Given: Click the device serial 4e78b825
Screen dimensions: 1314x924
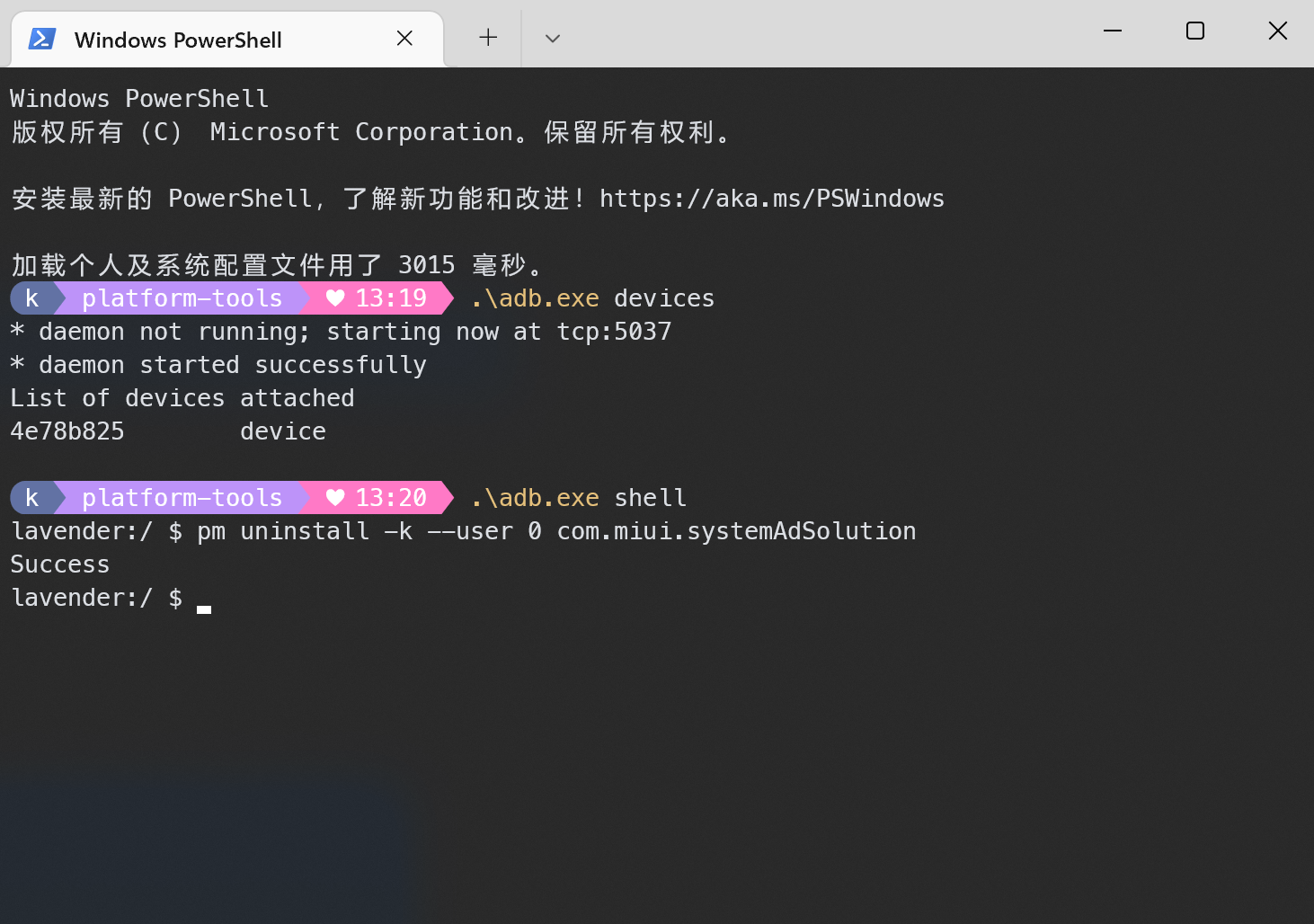Looking at the screenshot, I should tap(67, 431).
